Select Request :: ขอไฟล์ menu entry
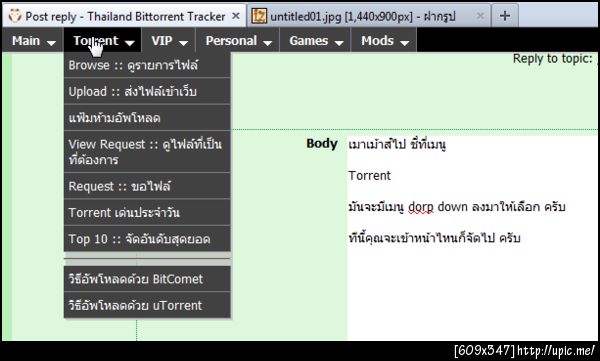This screenshot has height=361, width=600. (x=147, y=186)
